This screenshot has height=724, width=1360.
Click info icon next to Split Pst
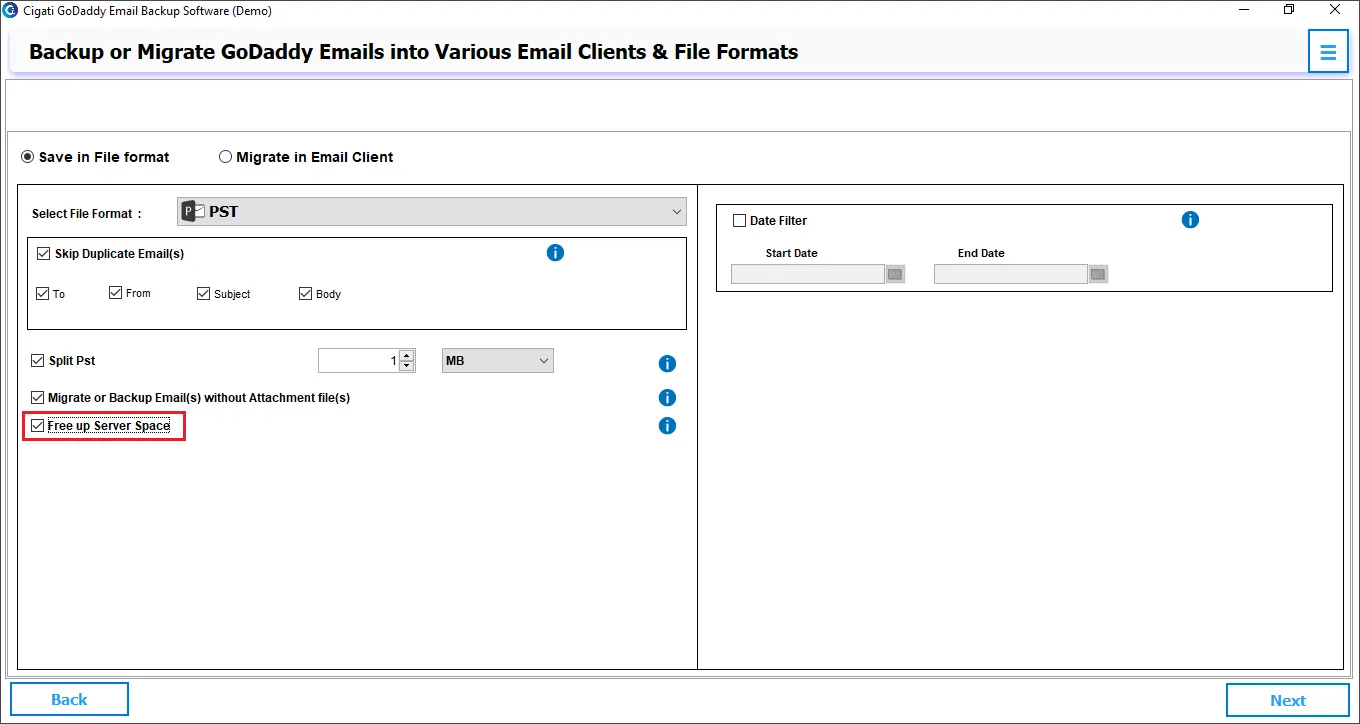(x=667, y=364)
